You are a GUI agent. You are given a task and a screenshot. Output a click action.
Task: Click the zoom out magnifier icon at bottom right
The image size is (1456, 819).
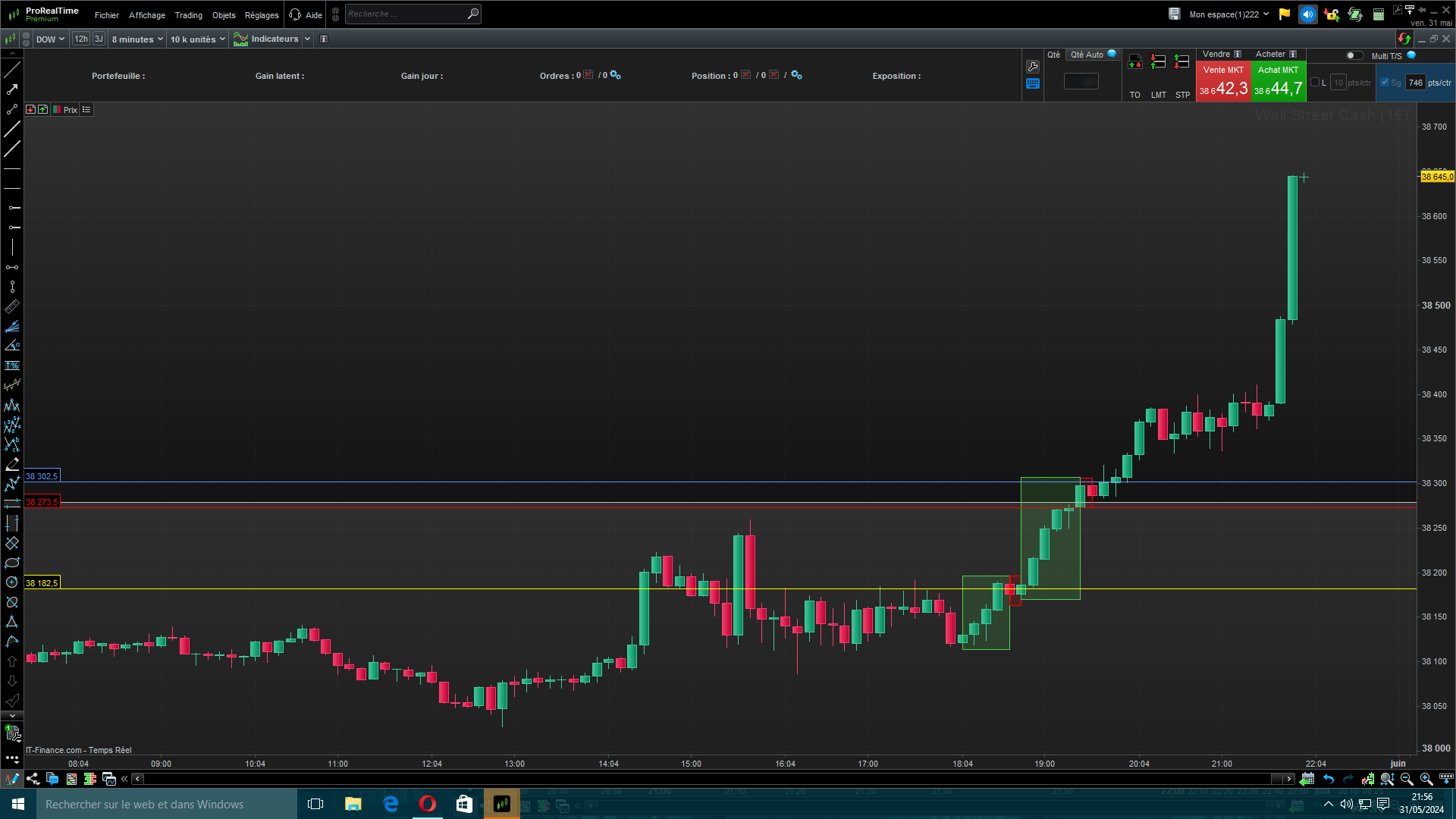[1407, 779]
